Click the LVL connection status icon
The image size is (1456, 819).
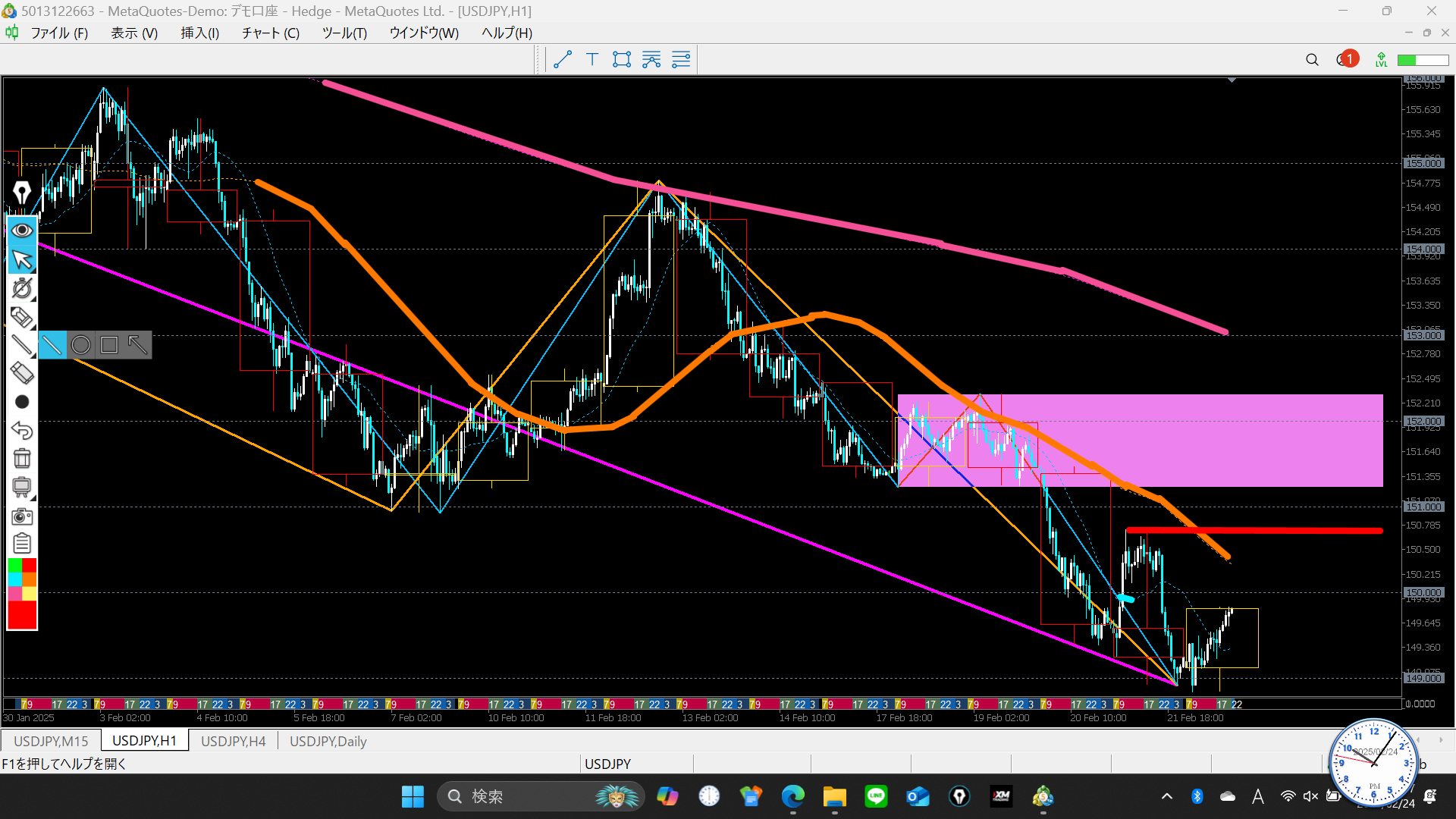1381,60
